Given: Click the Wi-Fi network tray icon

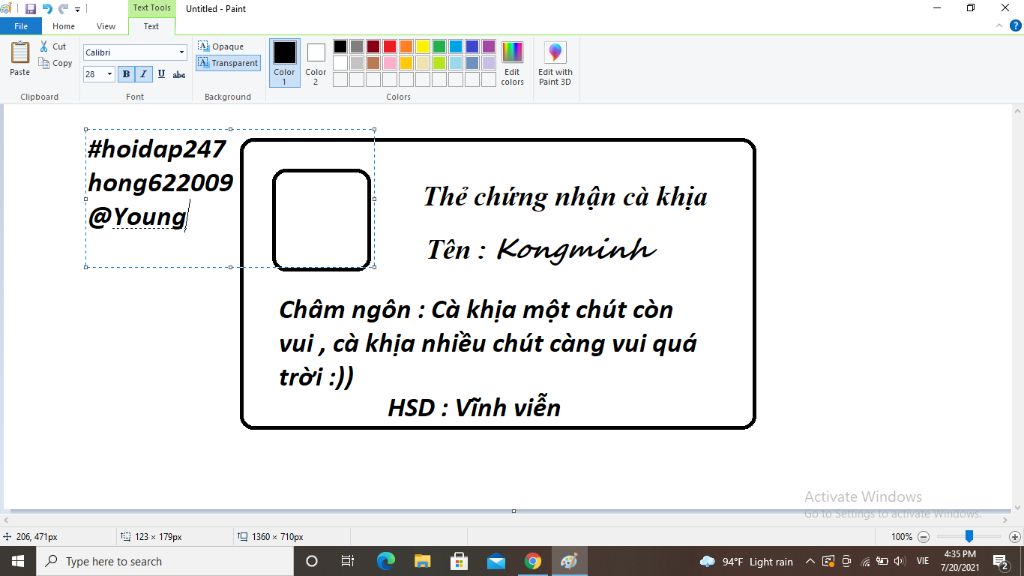Looking at the screenshot, I should click(x=865, y=562).
